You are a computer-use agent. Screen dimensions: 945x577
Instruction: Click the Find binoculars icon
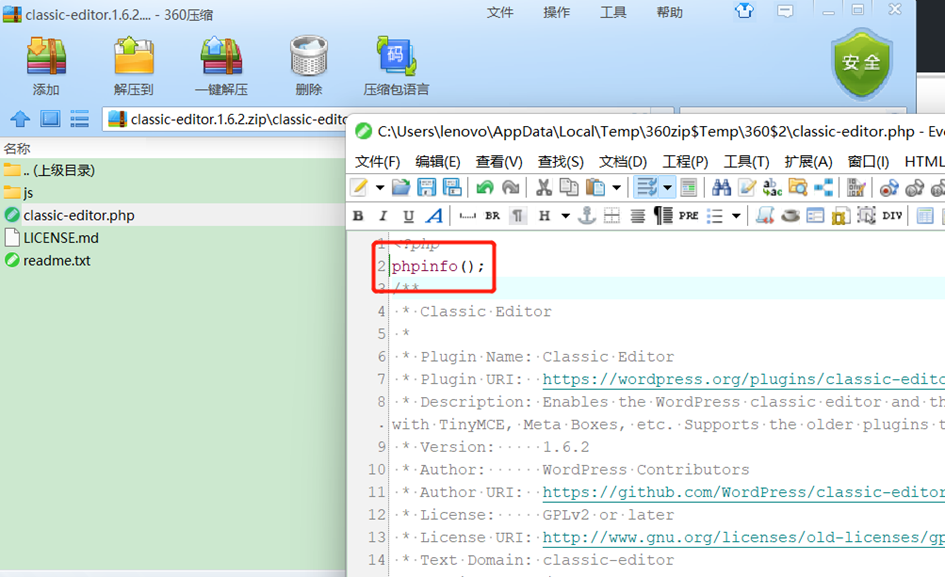721,188
